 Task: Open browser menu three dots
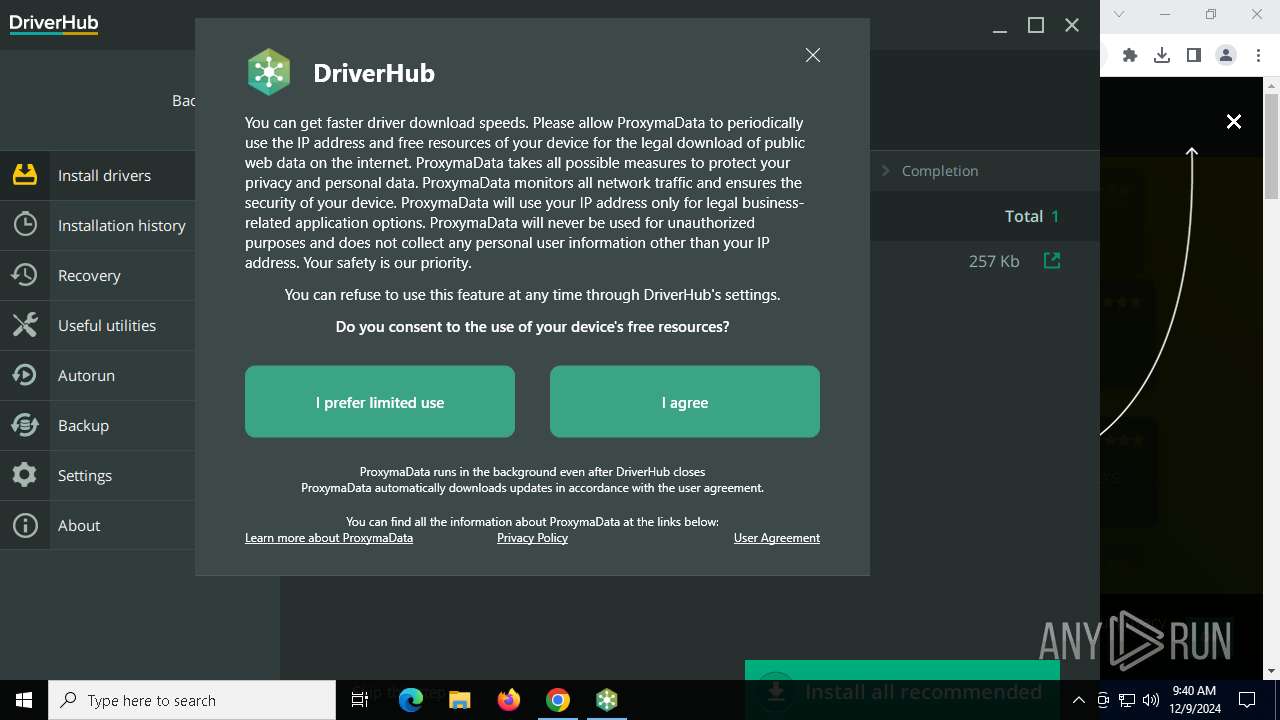pyautogui.click(x=1259, y=55)
